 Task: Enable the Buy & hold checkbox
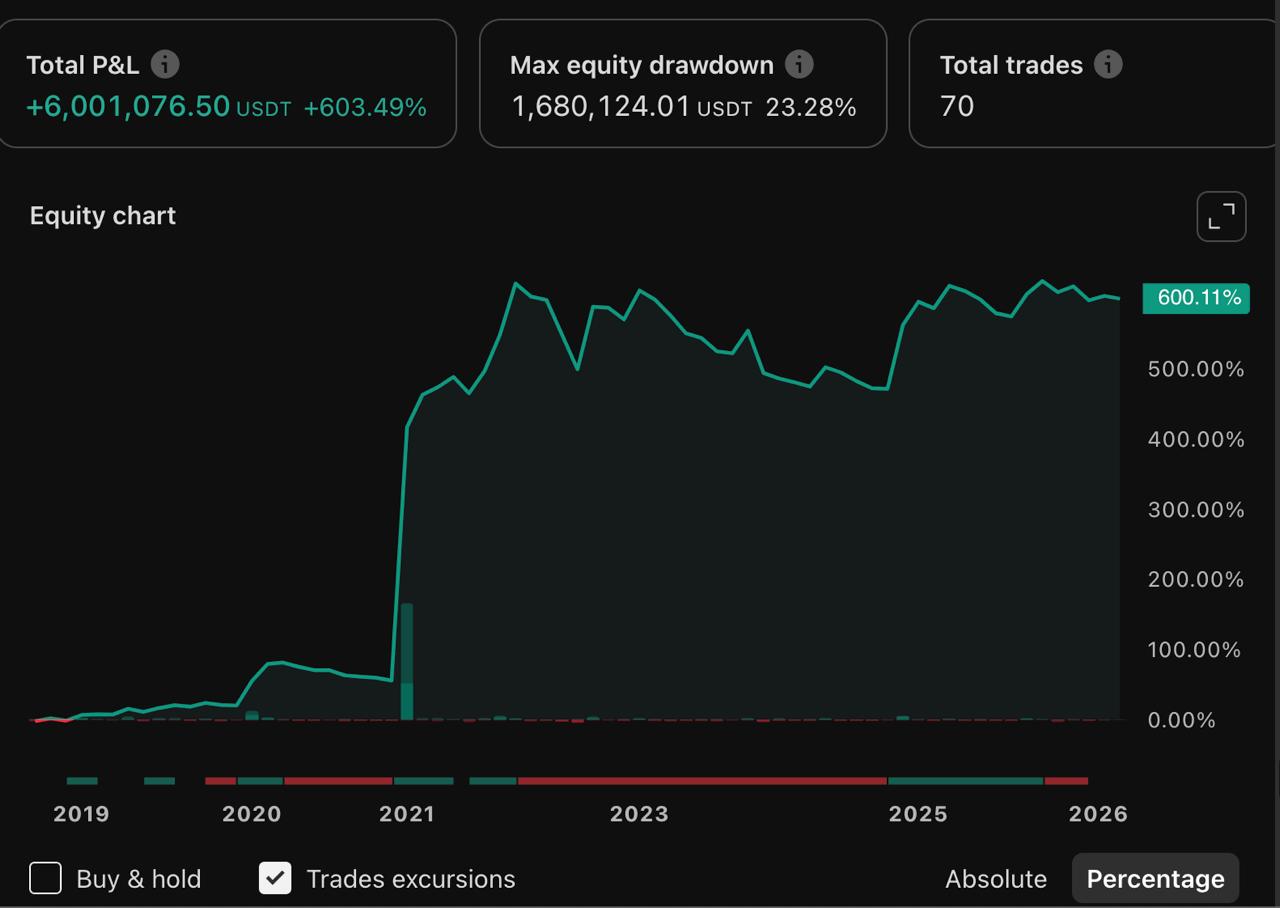[x=46, y=878]
